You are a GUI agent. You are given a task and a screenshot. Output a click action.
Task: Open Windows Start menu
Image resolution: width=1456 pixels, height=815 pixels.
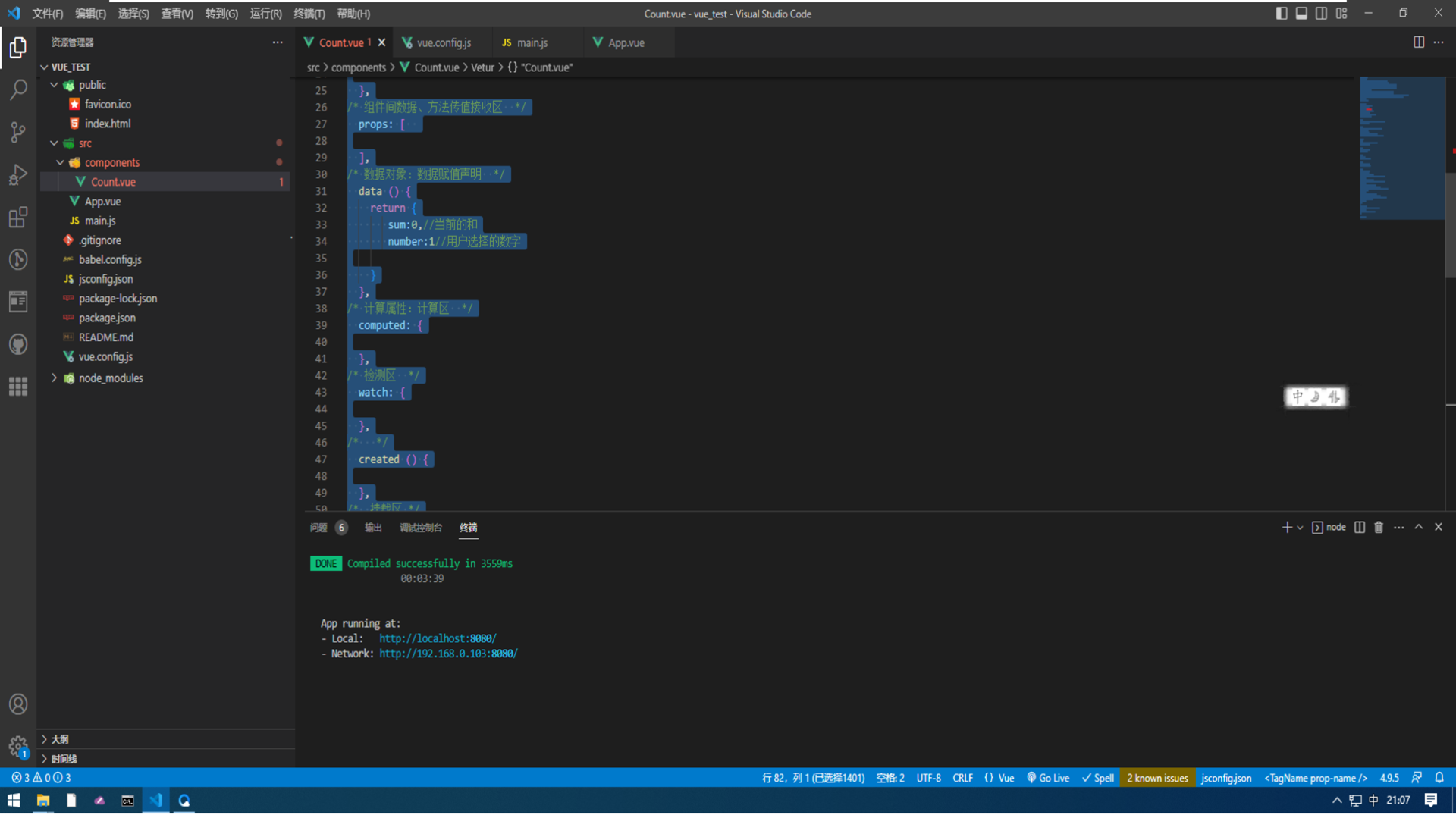[14, 801]
